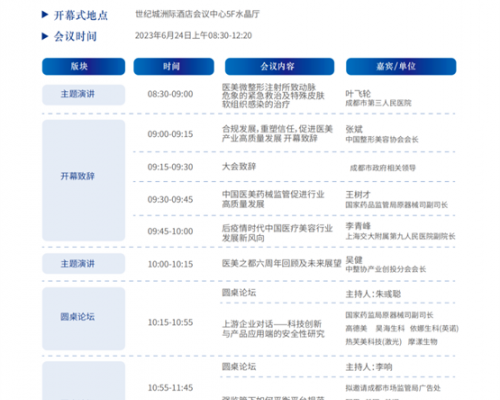Click 圆桌论坛 content text beside 主持人:朱彧聪
The width and height of the screenshot is (500, 400).
(239, 293)
